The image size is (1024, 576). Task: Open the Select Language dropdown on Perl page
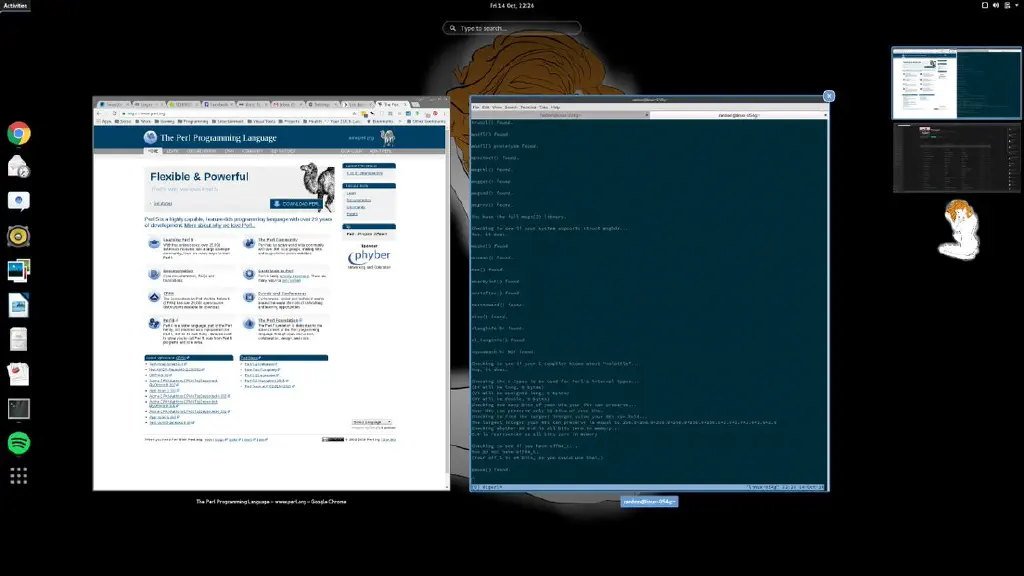[x=372, y=422]
